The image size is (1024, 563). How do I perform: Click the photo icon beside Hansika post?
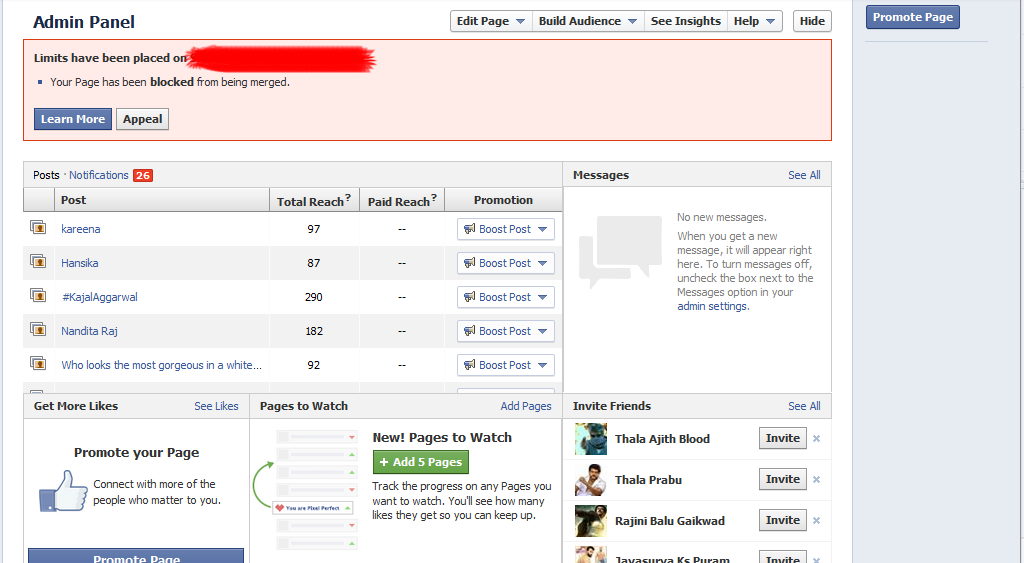pos(38,261)
